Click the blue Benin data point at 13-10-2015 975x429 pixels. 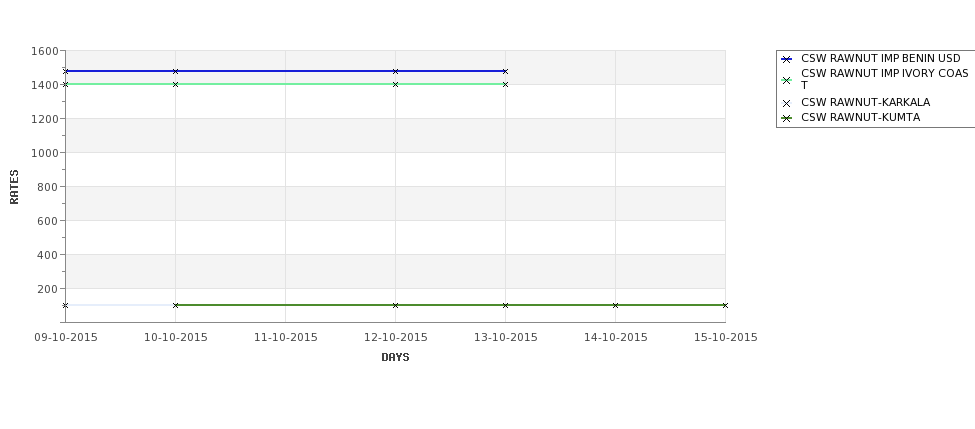(505, 72)
